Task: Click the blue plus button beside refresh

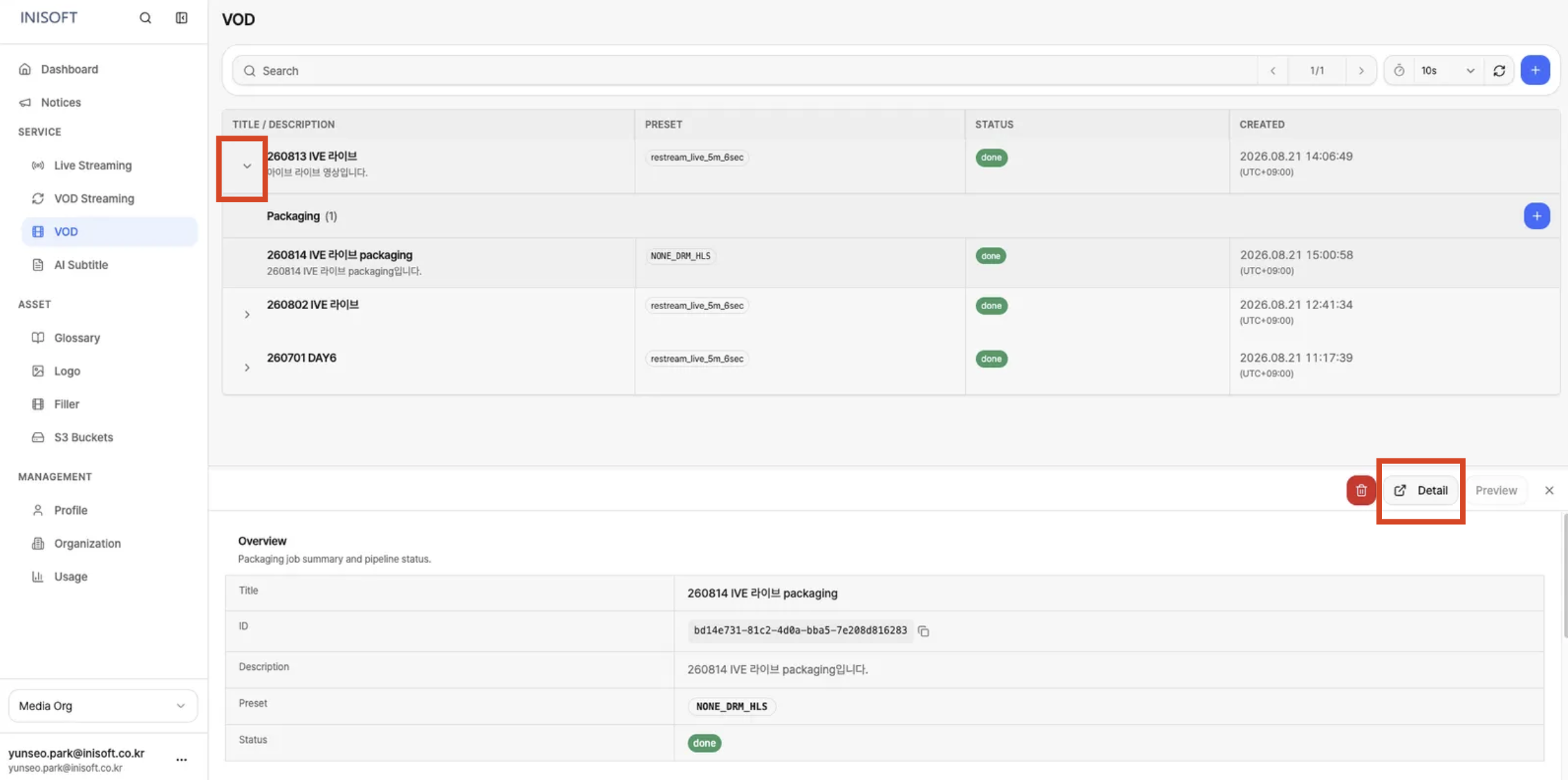Action: point(1535,71)
